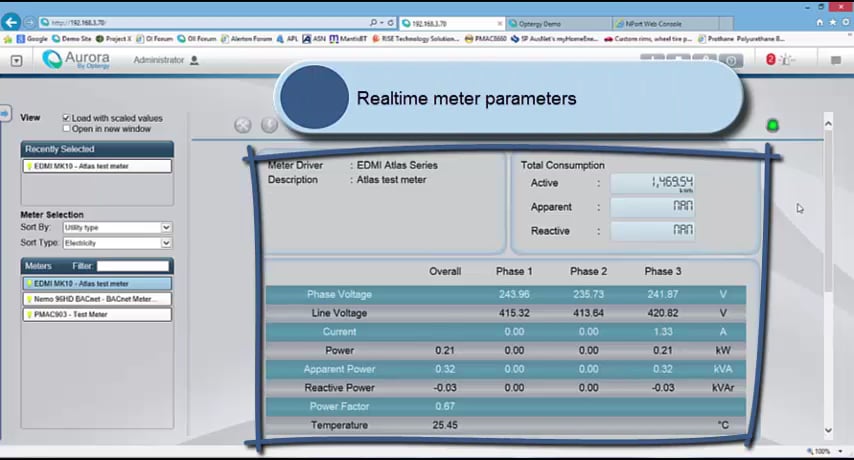Open the Sort By Utility type dropdown
Screen dimensions: 854x460
117,228
